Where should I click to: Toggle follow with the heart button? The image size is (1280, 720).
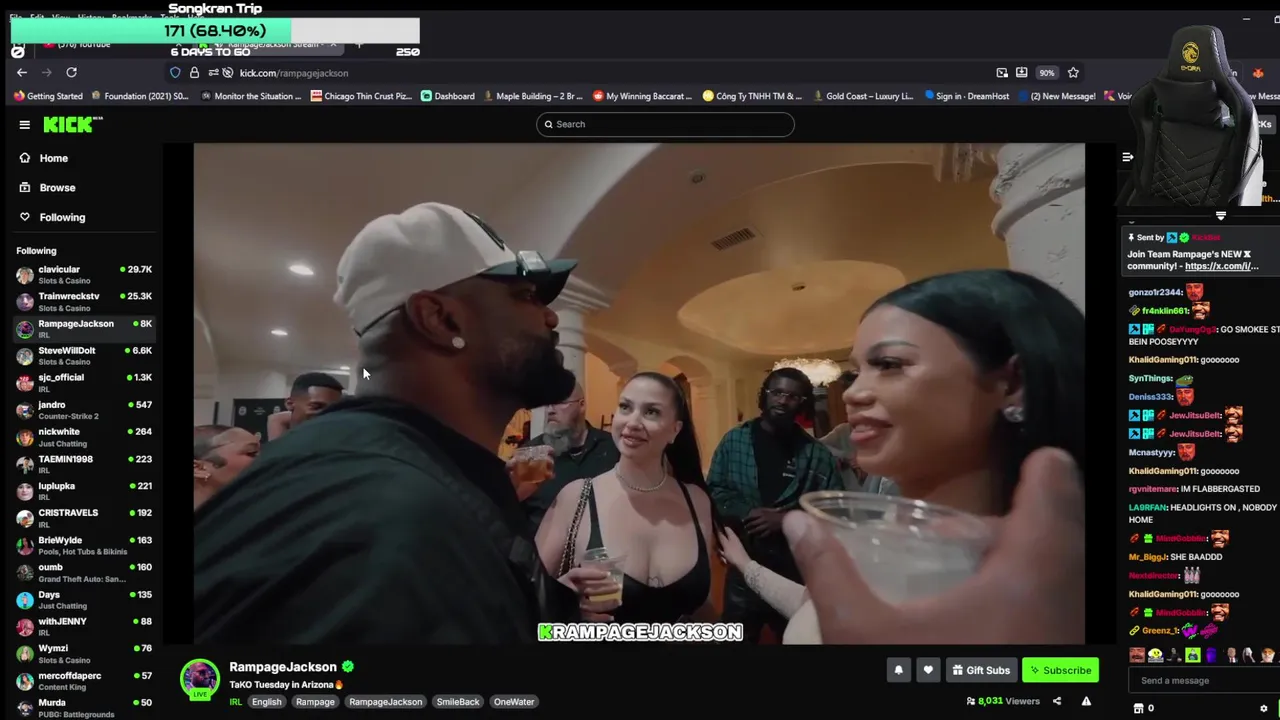coord(928,670)
